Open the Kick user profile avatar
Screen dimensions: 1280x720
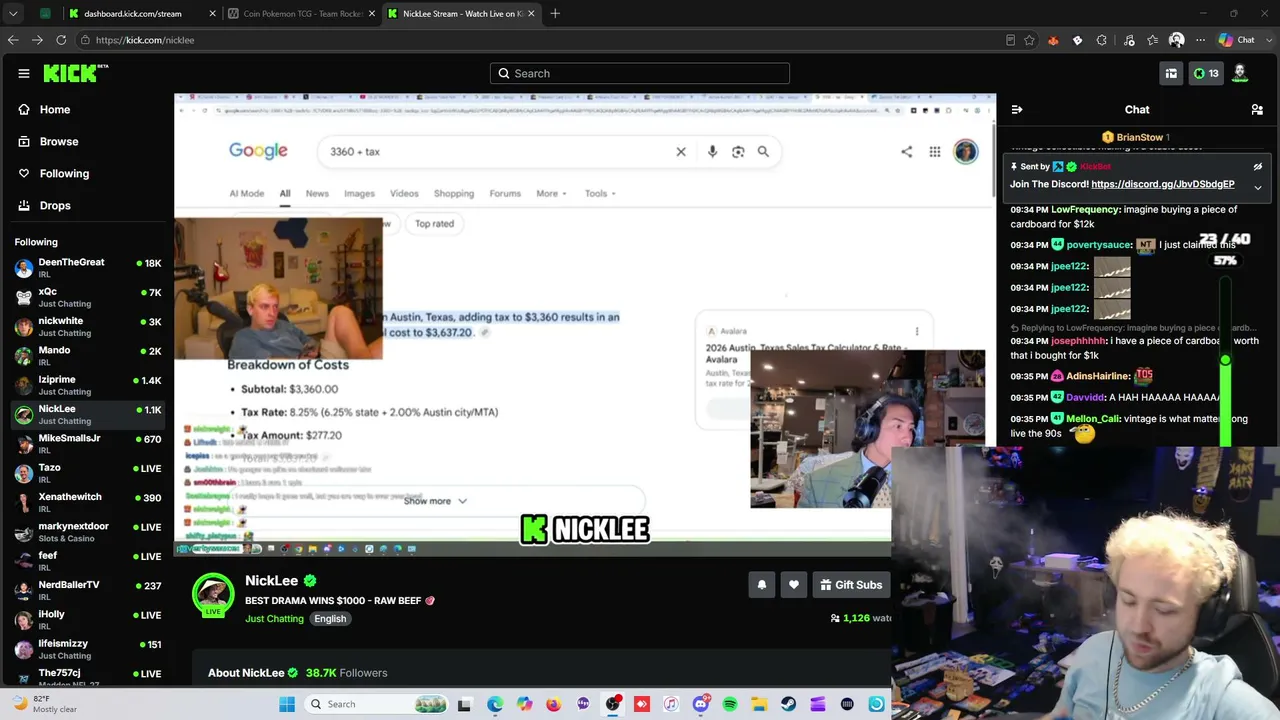point(1240,73)
